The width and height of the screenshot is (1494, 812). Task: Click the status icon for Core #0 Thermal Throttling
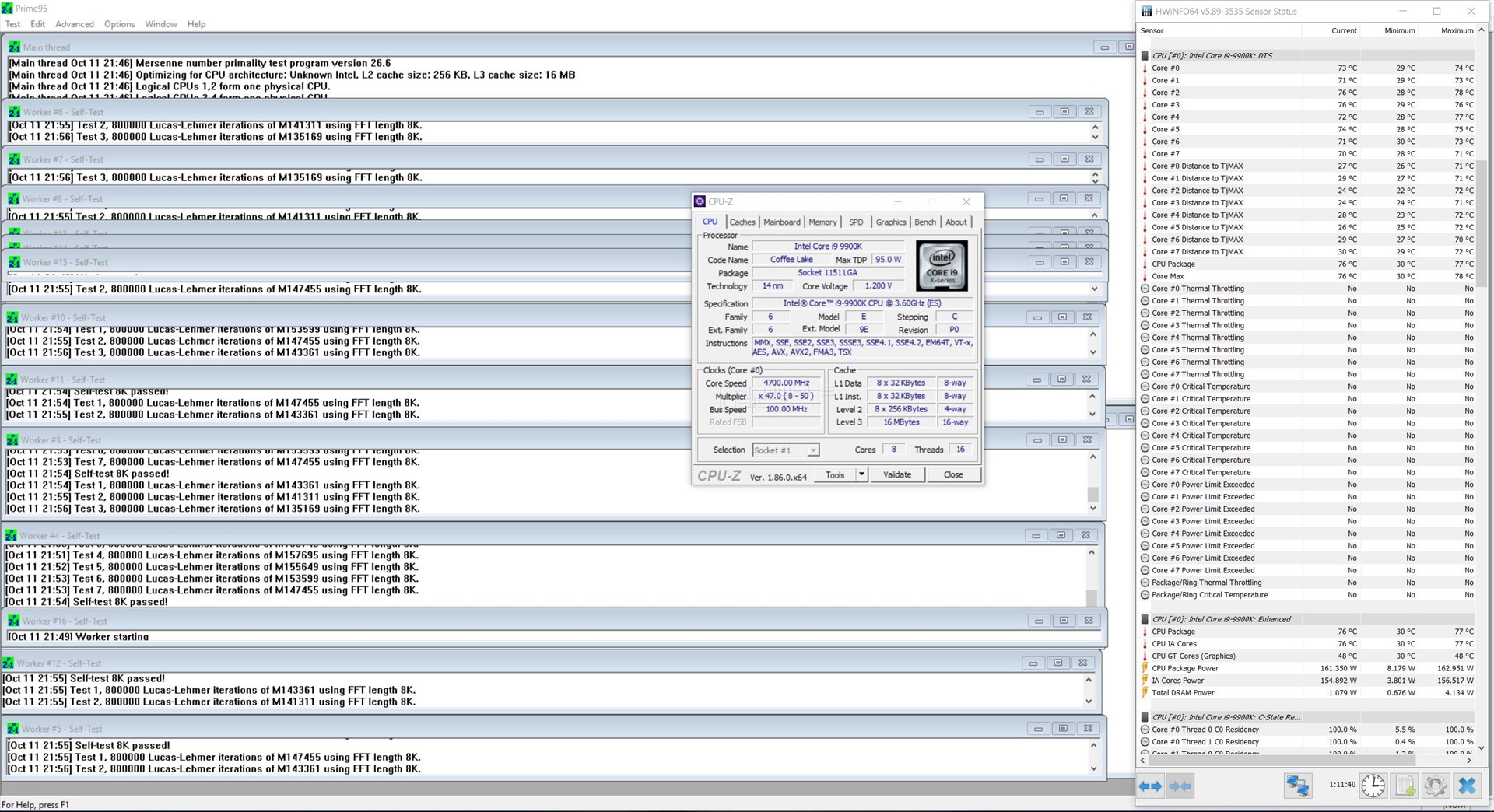(1145, 289)
